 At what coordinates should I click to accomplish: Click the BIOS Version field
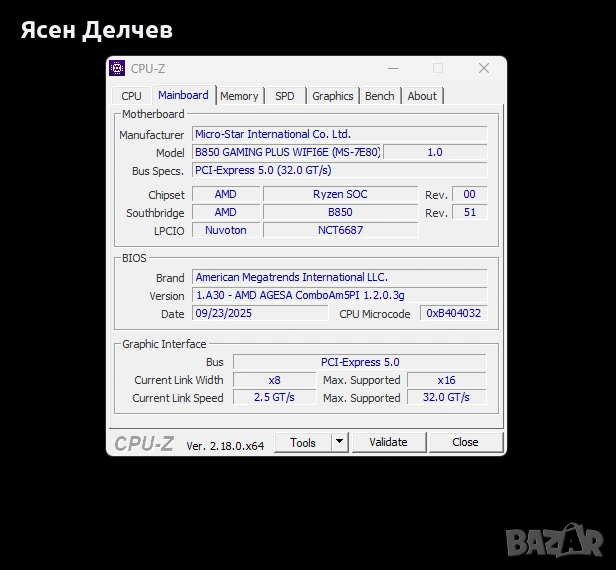click(x=339, y=295)
